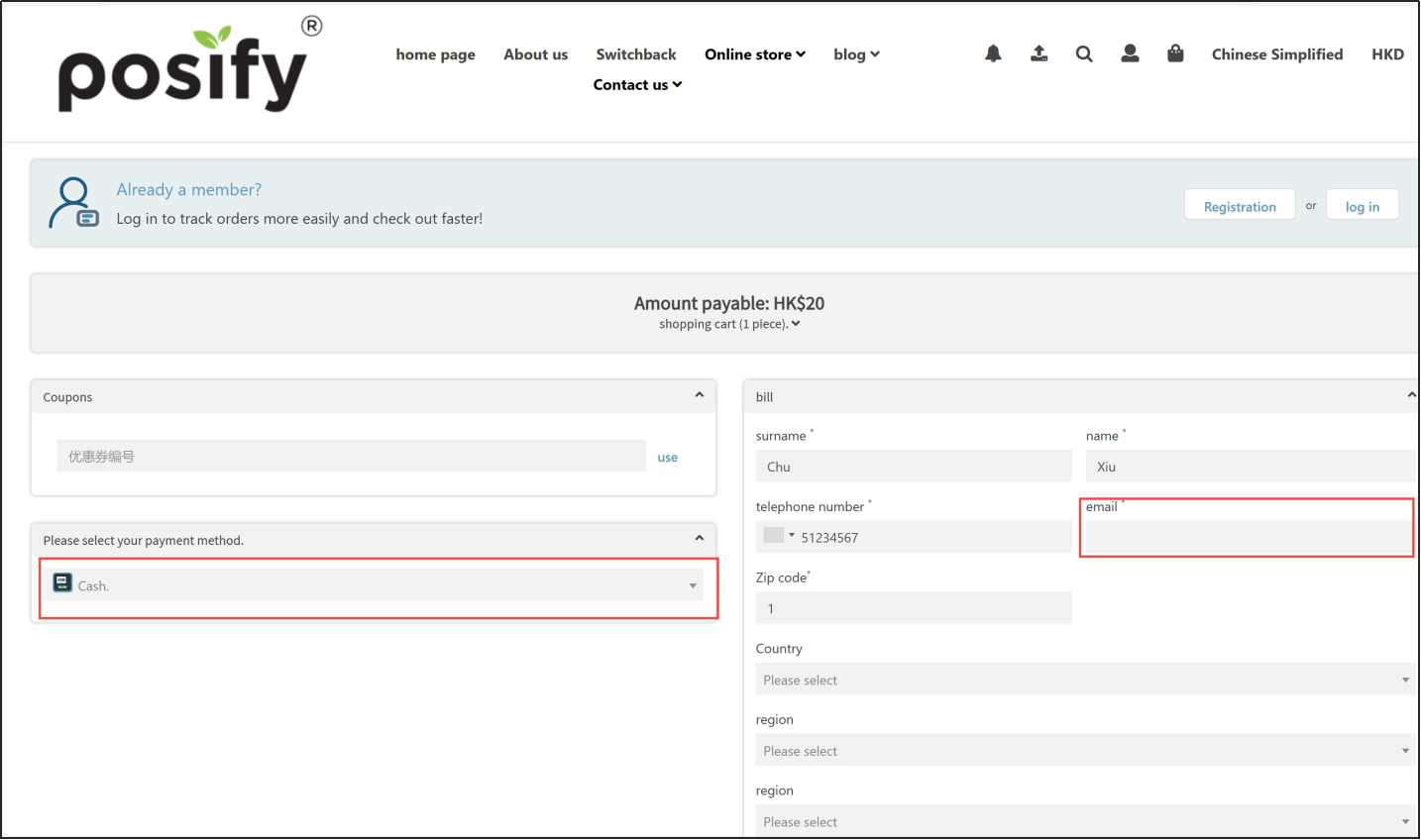Go to About us page
This screenshot has width=1421, height=840.
535,54
